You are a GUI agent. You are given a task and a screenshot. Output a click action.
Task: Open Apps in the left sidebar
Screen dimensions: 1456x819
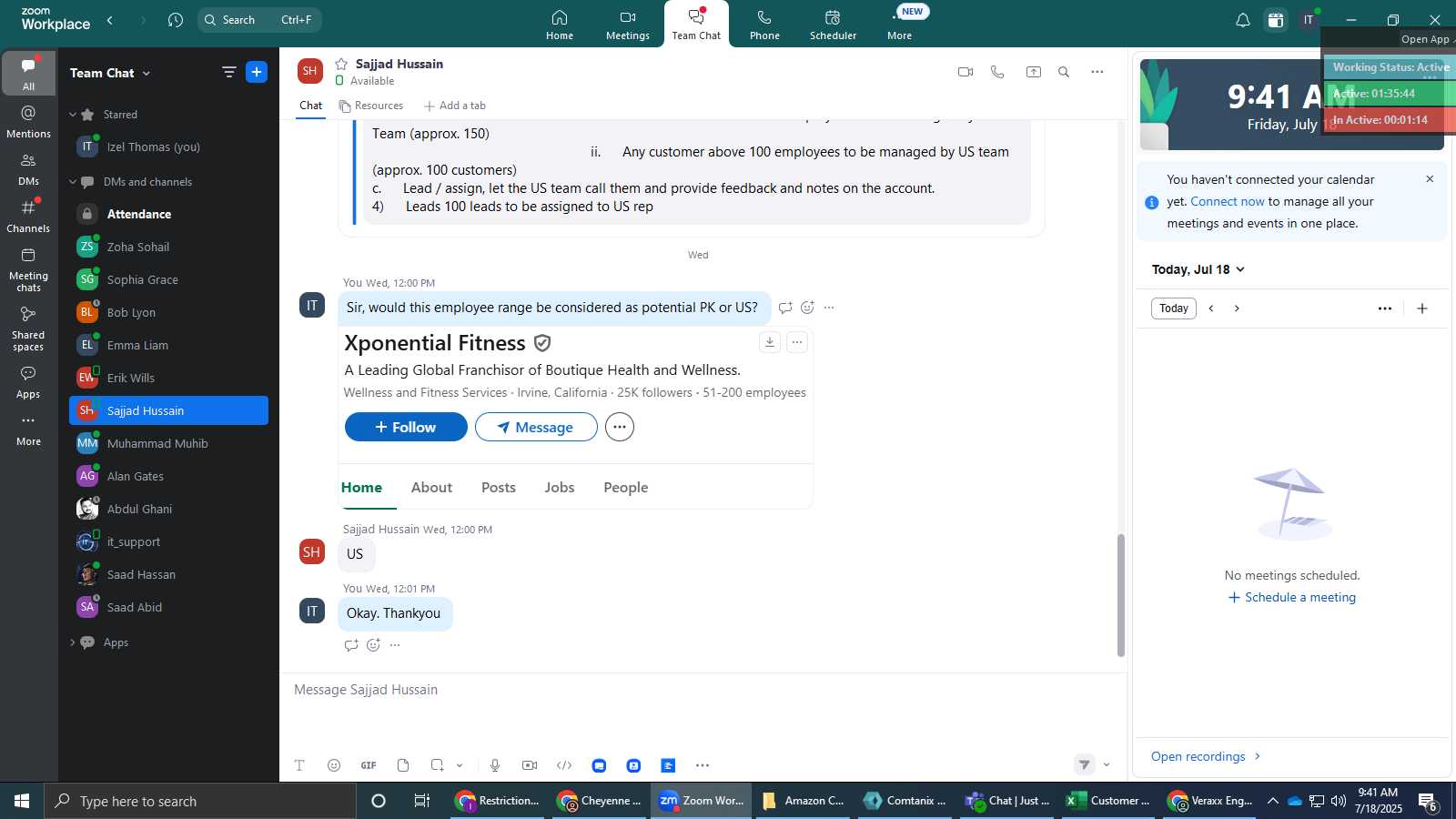[28, 382]
